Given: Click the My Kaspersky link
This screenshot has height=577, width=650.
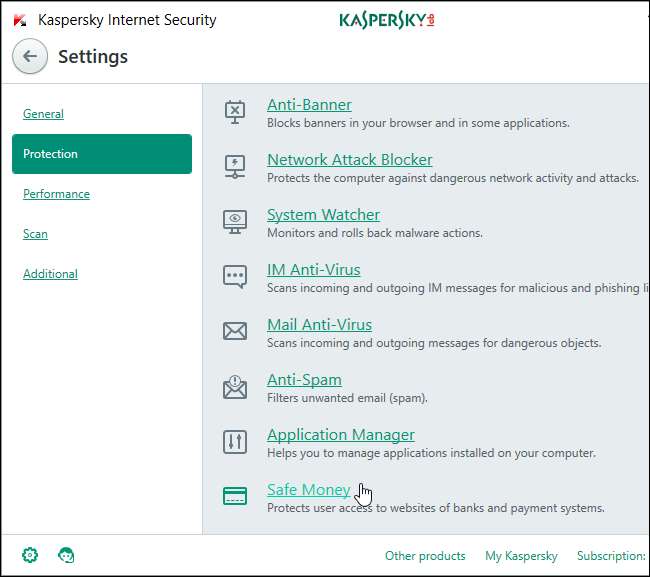Looking at the screenshot, I should pyautogui.click(x=521, y=556).
